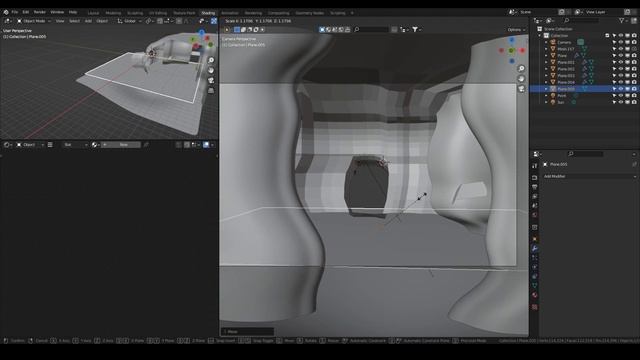Click zoom icon in left viewport
The height and width of the screenshot is (360, 640).
tap(211, 60)
